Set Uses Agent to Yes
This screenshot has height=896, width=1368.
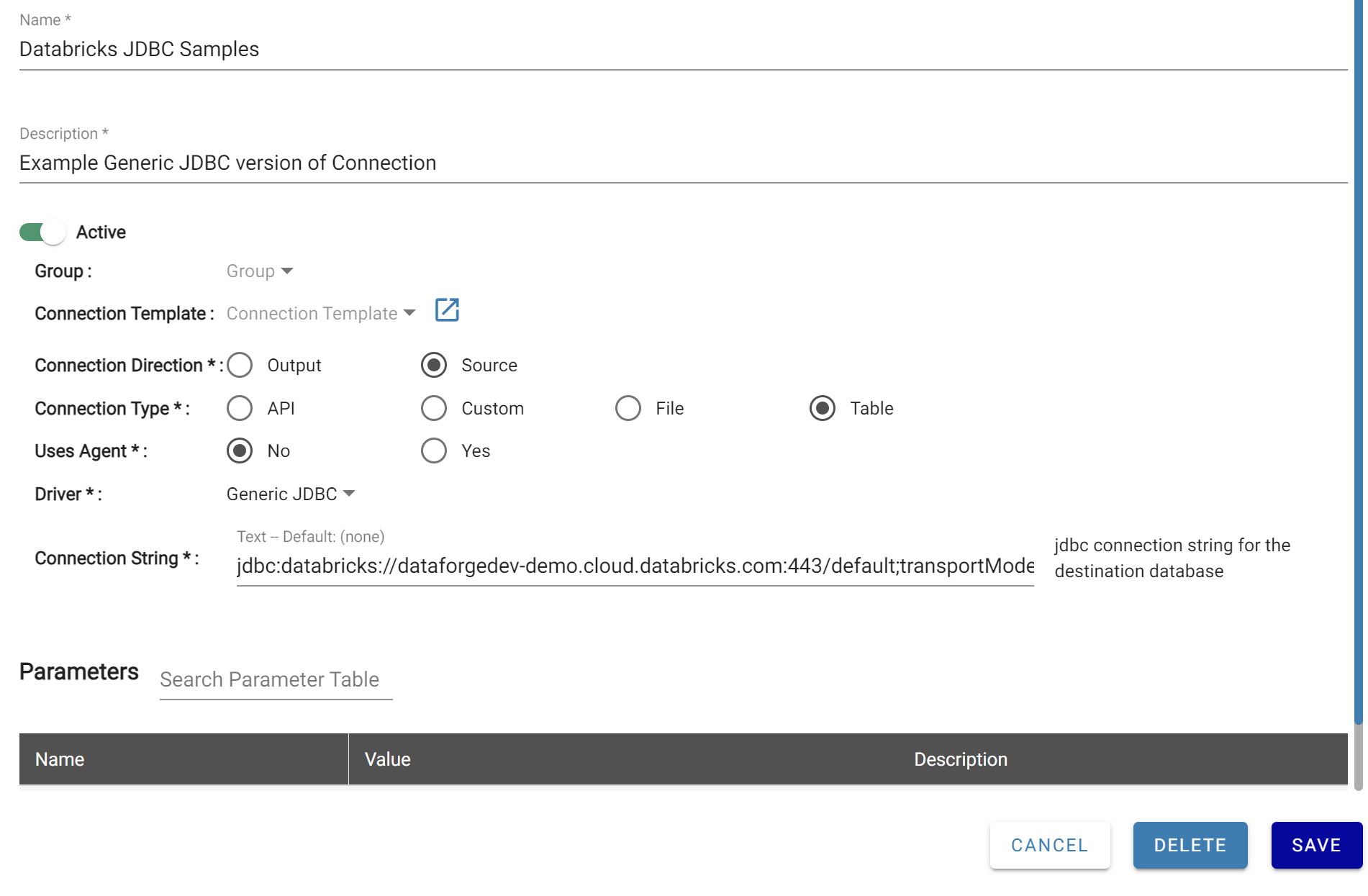tap(434, 451)
